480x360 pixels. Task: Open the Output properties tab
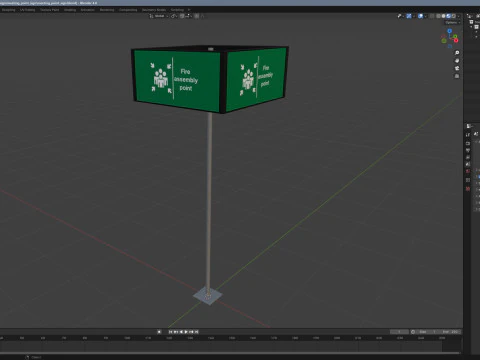468,150
